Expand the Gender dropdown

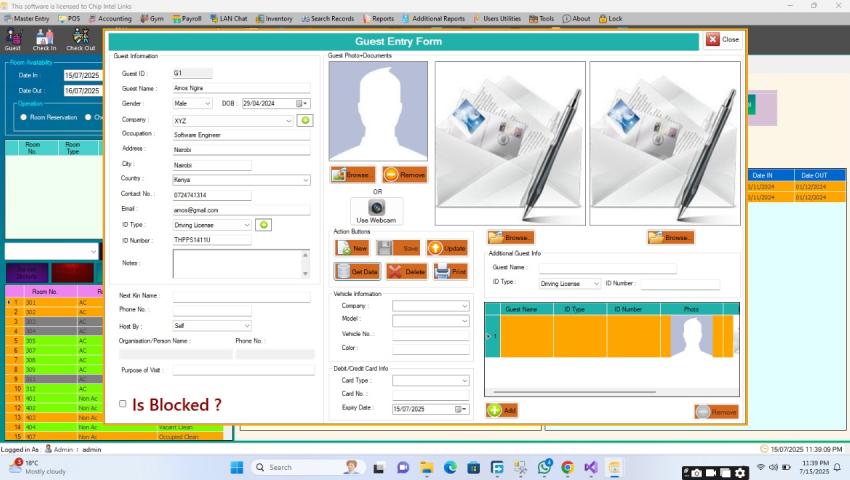pyautogui.click(x=207, y=103)
